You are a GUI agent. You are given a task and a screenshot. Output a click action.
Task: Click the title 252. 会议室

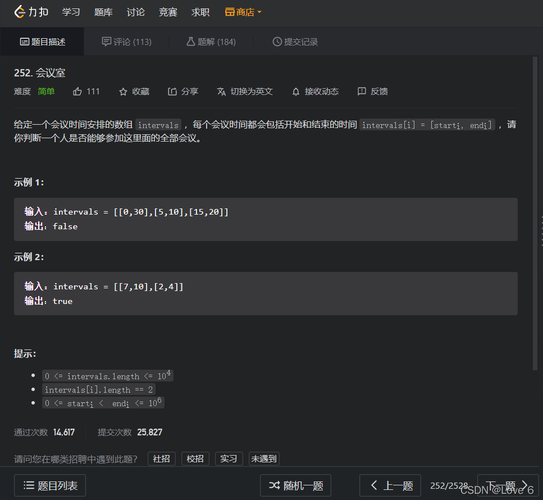(x=39, y=73)
